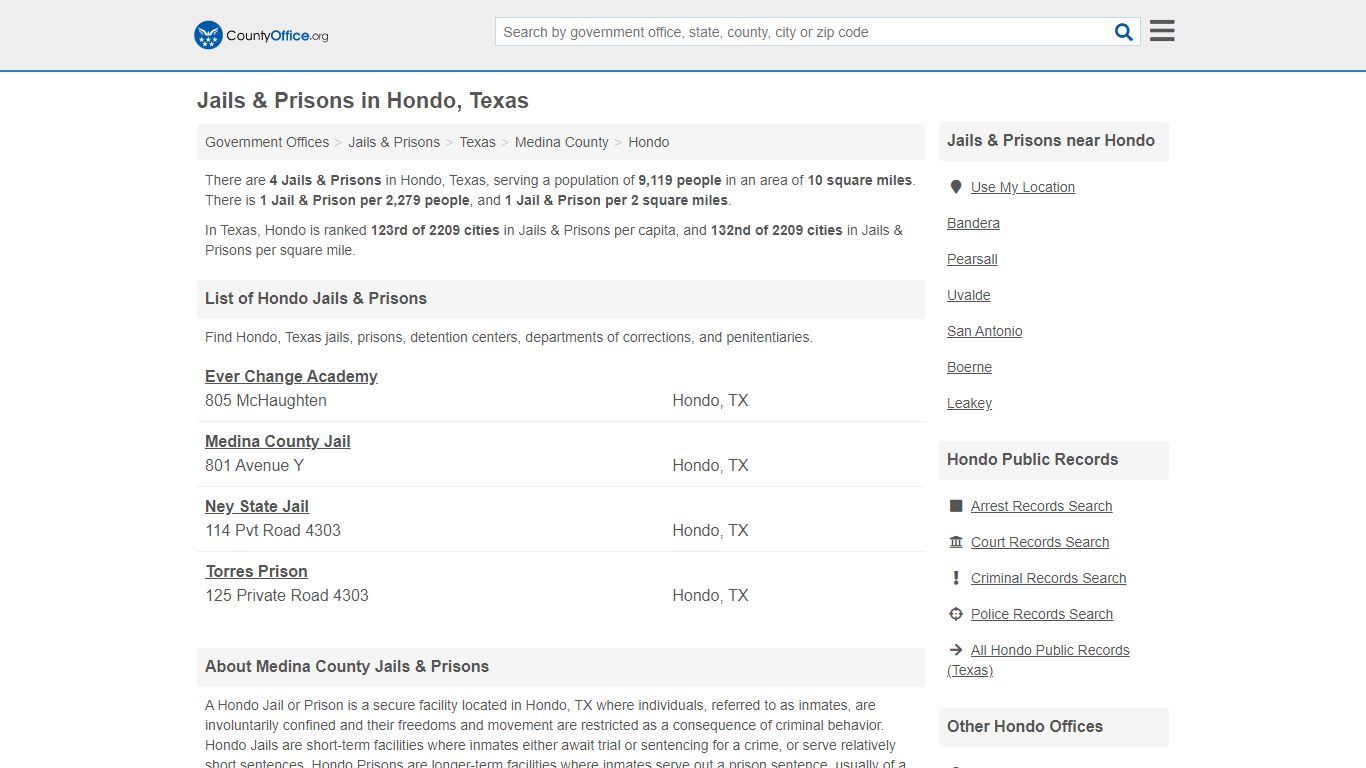Select the Texas breadcrumb link
Image resolution: width=1366 pixels, height=768 pixels.
coord(477,142)
